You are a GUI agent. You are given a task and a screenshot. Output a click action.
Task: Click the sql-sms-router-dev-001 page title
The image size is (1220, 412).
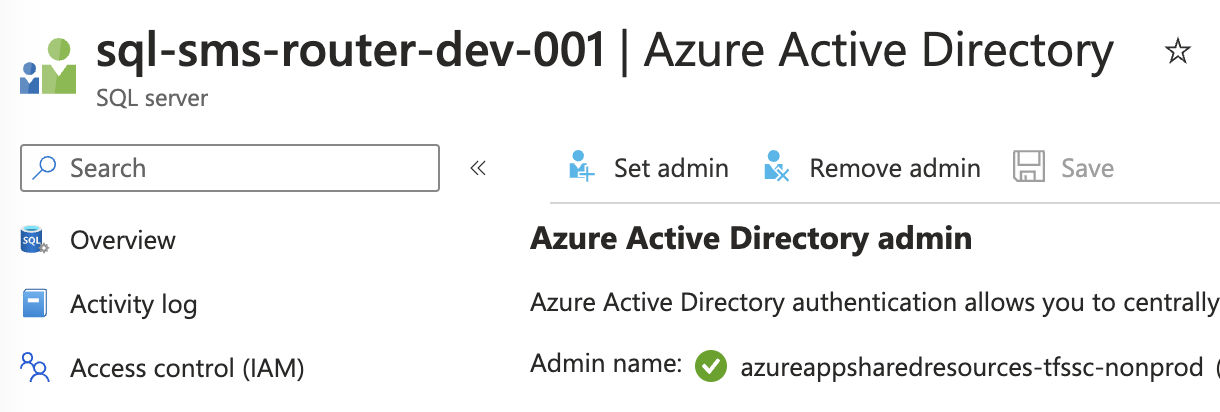(x=351, y=51)
